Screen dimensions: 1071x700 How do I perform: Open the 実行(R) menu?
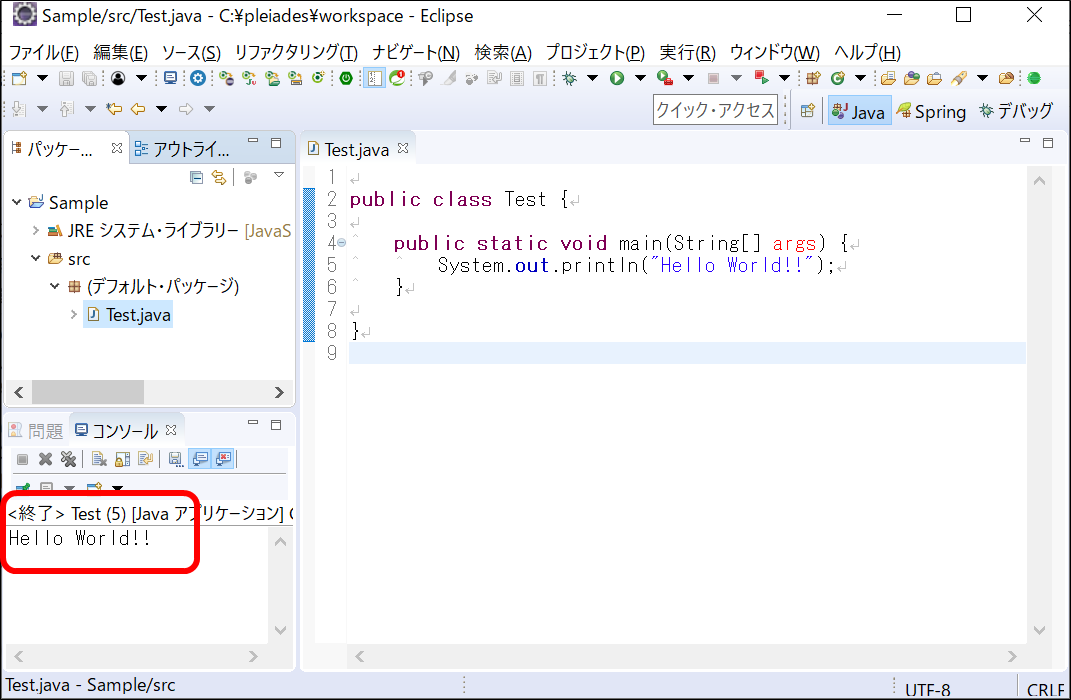coord(687,53)
